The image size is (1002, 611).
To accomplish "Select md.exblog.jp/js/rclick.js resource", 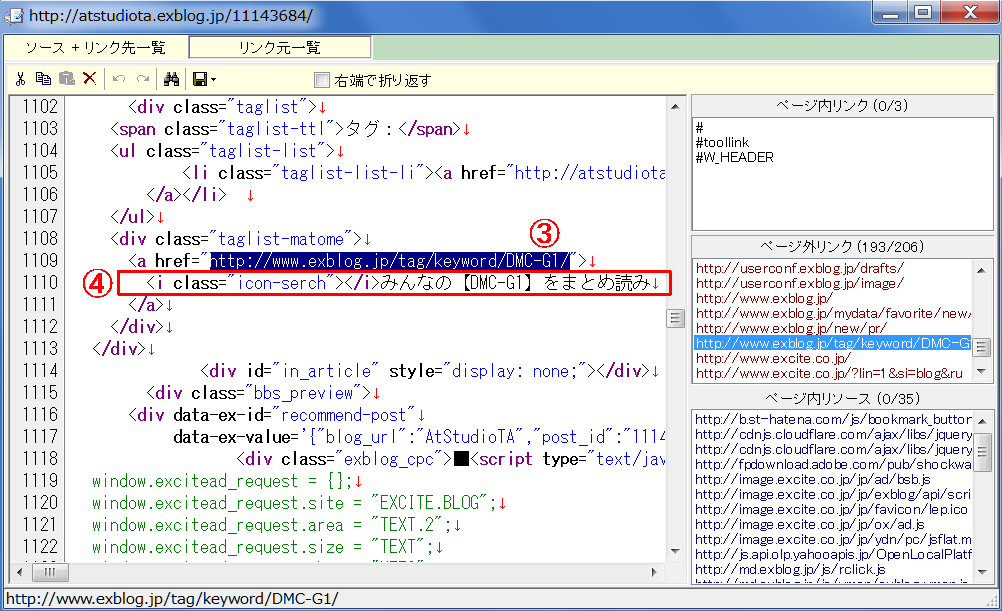I will pyautogui.click(x=790, y=569).
